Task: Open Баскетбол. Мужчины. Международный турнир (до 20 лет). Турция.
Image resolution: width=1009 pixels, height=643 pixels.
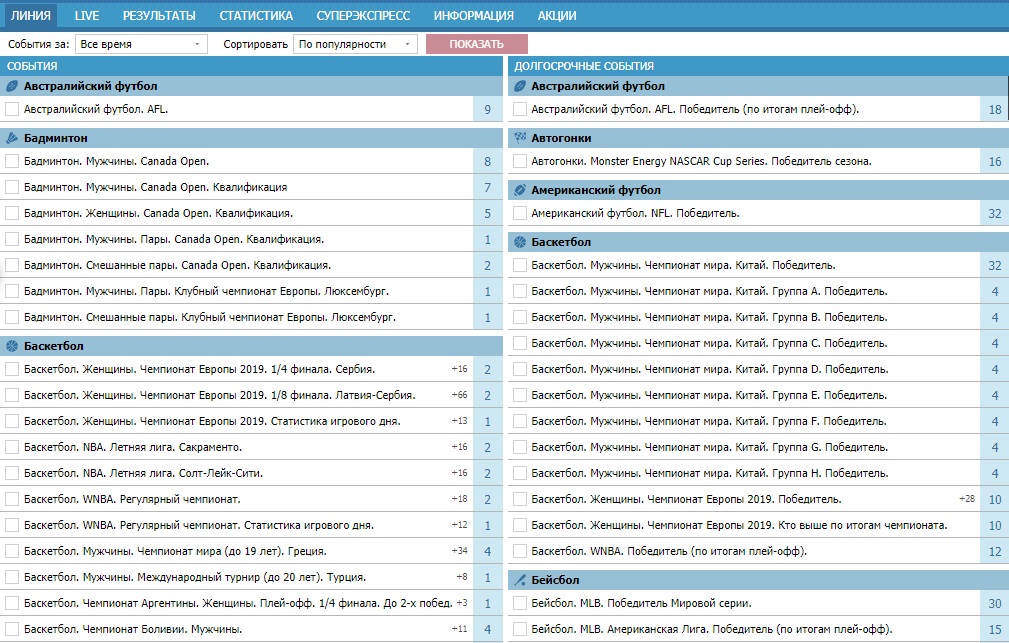Action: pos(195,577)
